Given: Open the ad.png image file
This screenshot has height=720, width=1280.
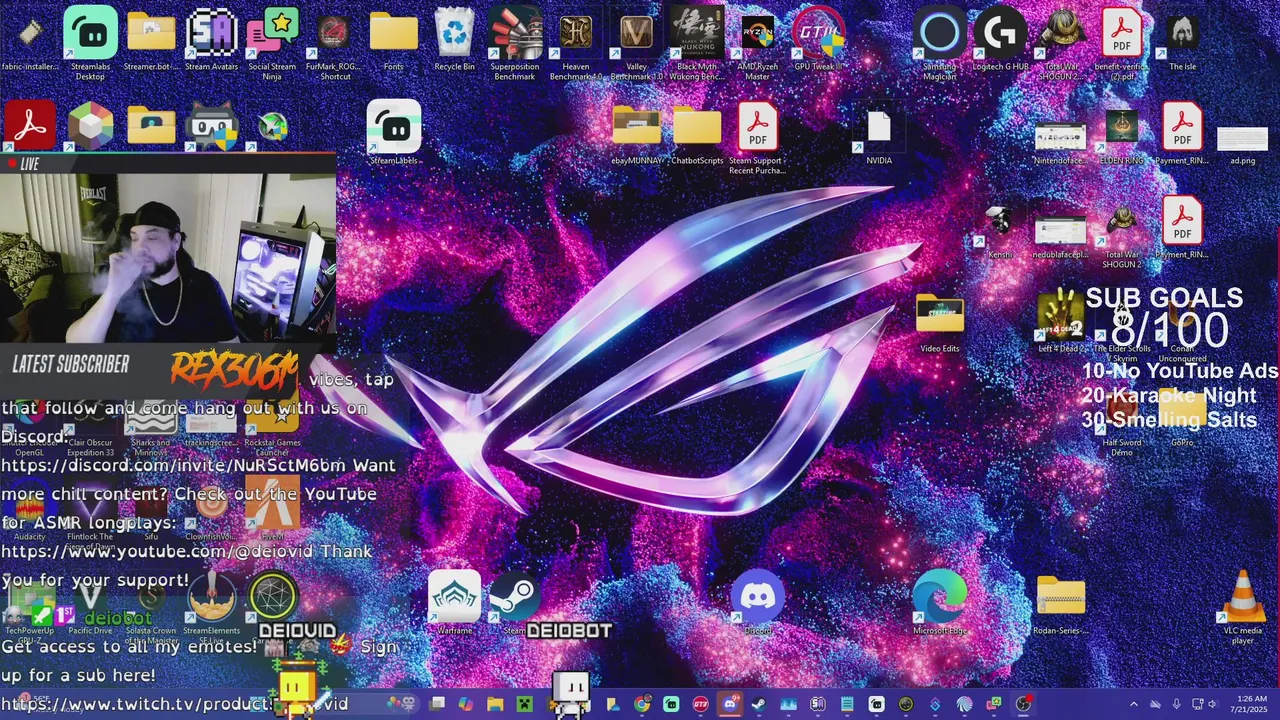Looking at the screenshot, I should pos(1243,143).
